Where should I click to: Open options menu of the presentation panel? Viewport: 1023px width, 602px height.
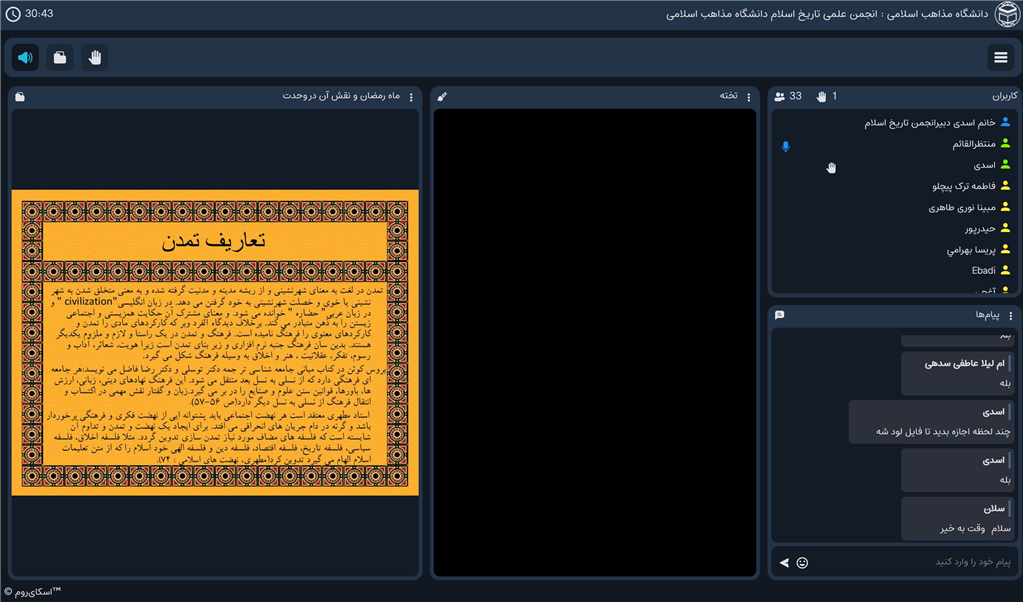pyautogui.click(x=411, y=97)
